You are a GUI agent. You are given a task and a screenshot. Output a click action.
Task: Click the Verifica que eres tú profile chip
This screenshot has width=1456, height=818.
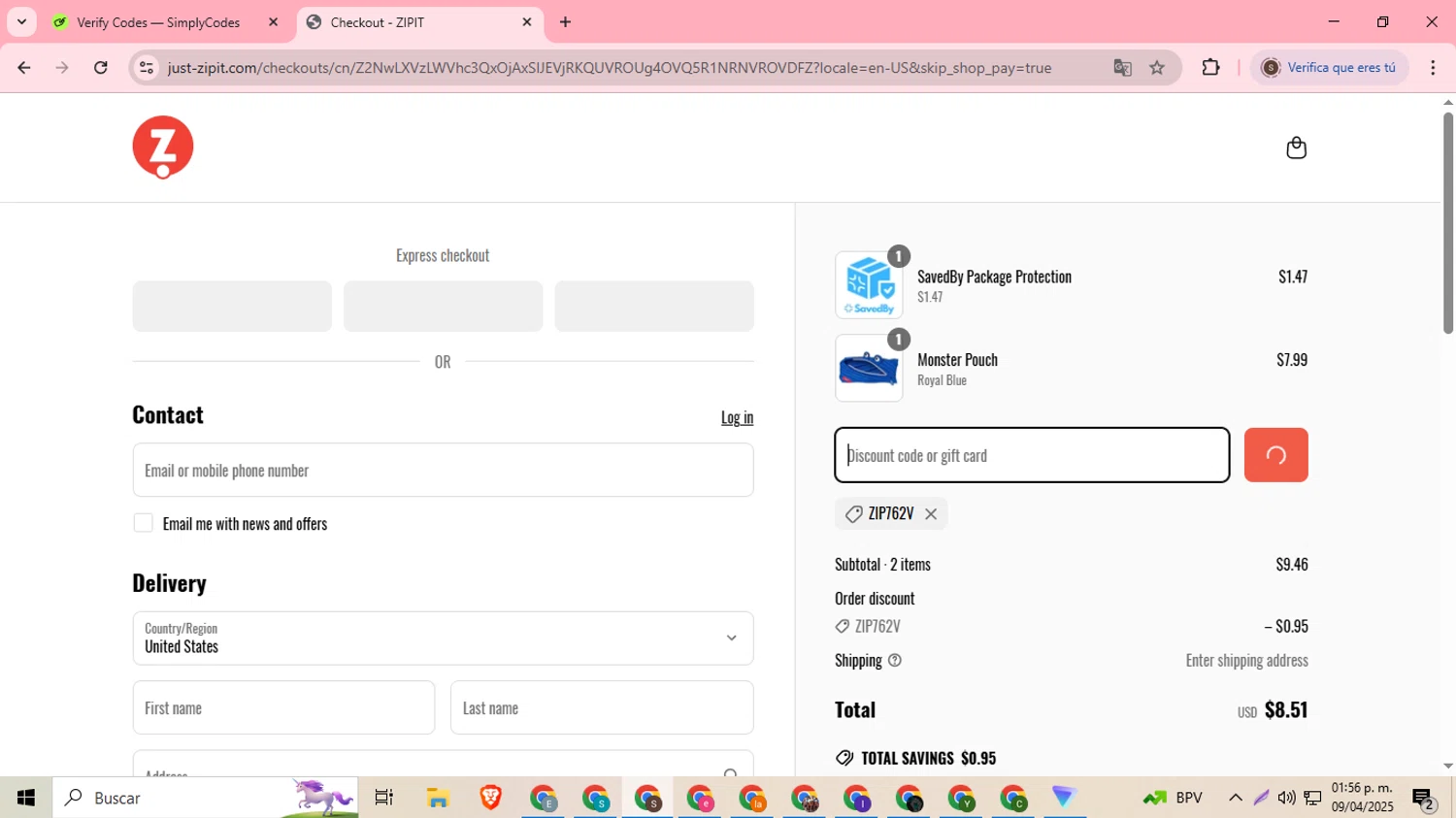pos(1329,68)
